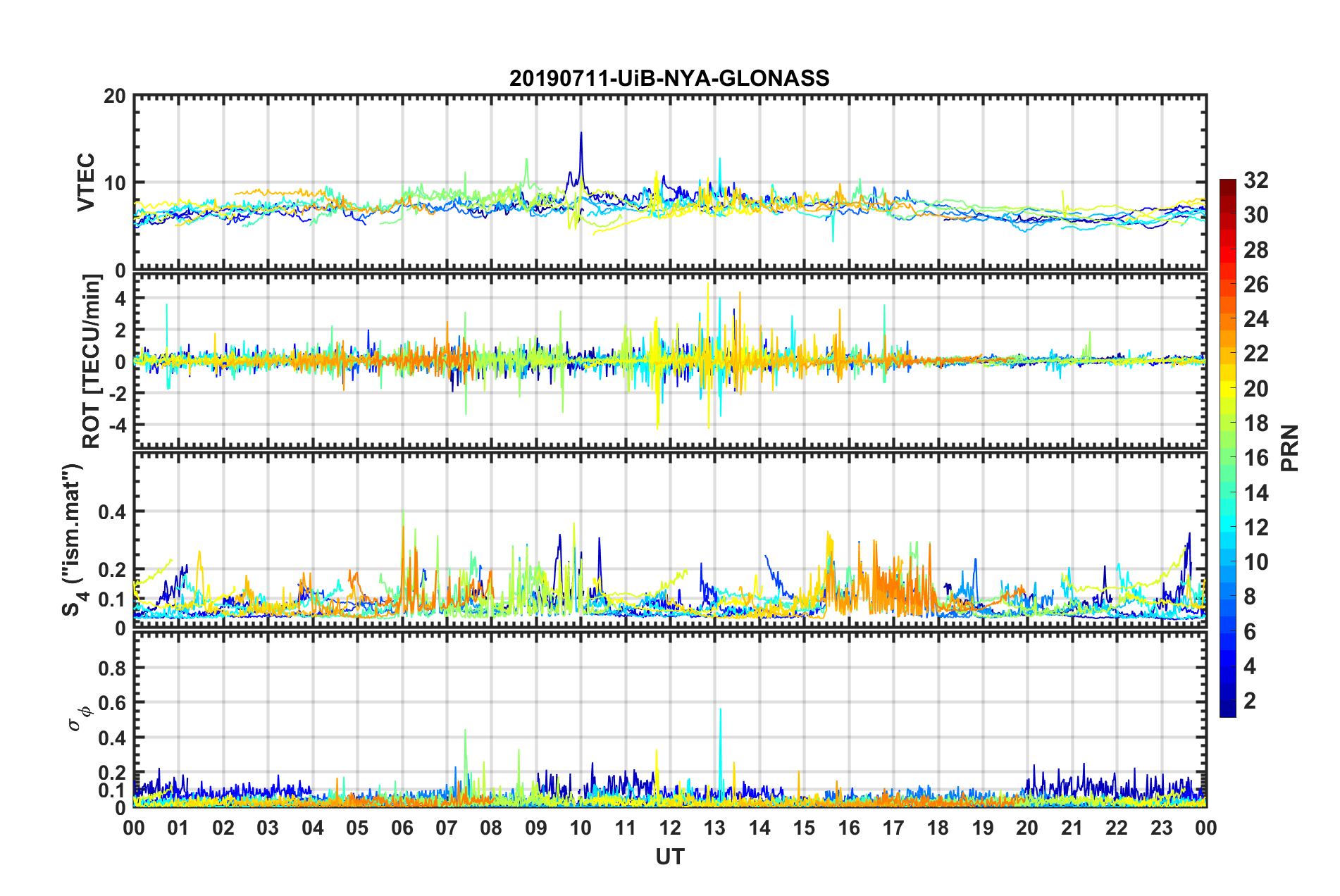Click x-axis tick label 12
Image resolution: width=1340 pixels, height=896 pixels.
click(670, 828)
